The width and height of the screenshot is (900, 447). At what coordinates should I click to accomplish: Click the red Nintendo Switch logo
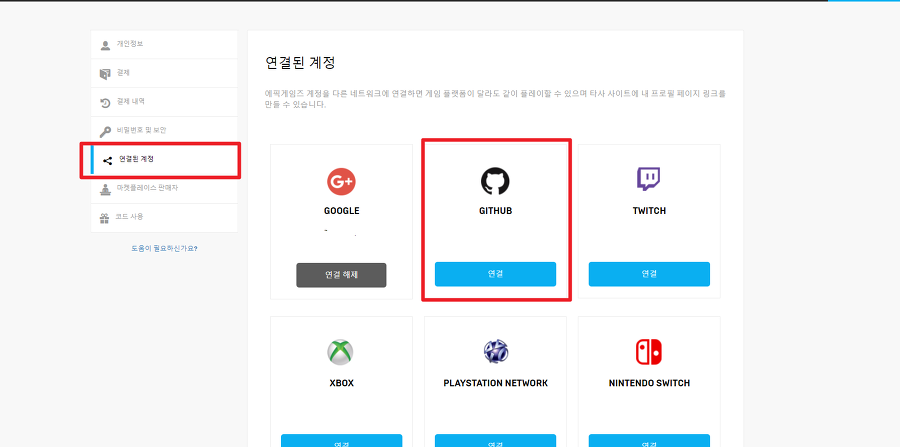click(649, 352)
